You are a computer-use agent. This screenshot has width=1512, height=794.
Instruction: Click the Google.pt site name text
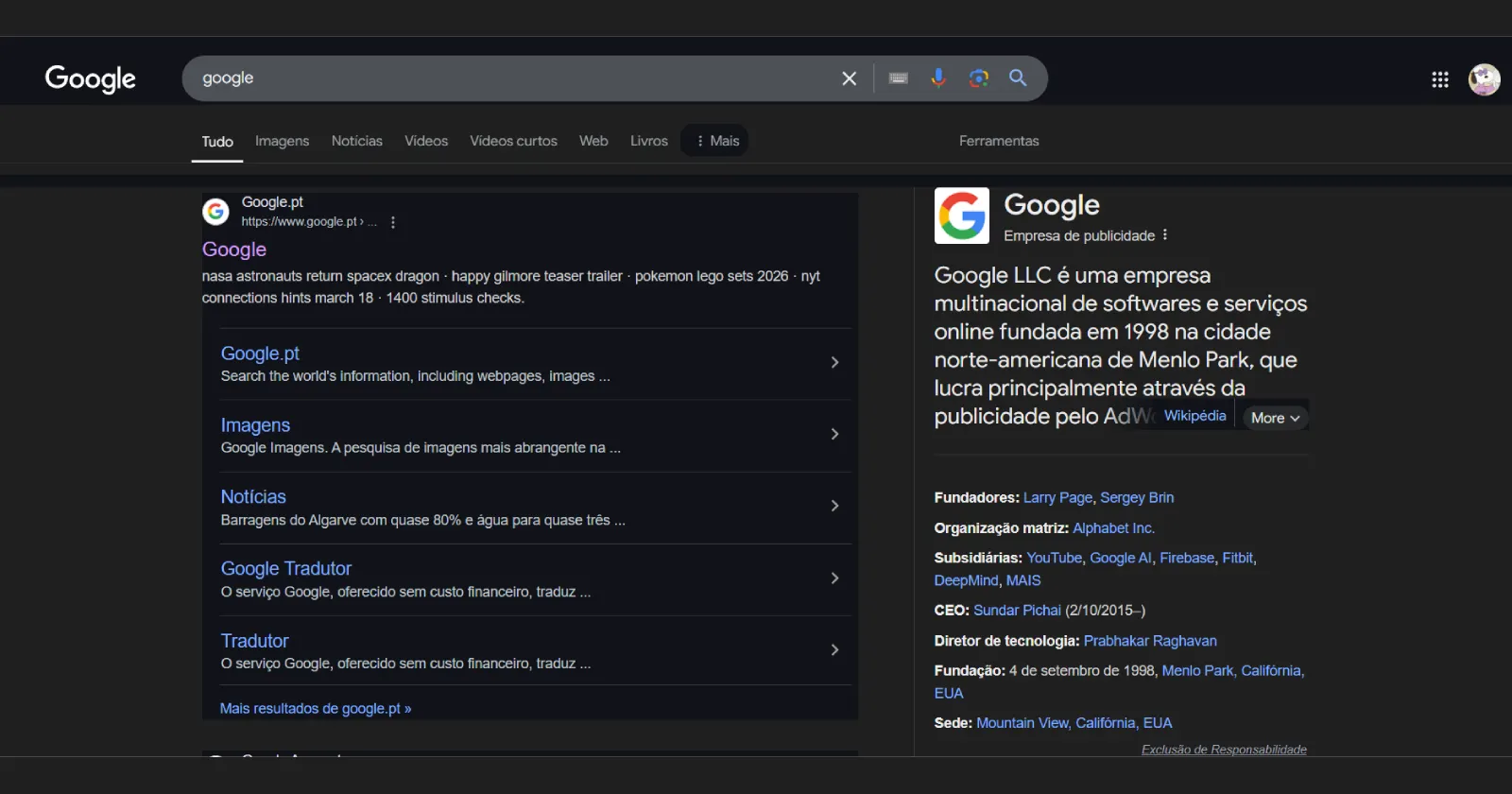coord(272,202)
